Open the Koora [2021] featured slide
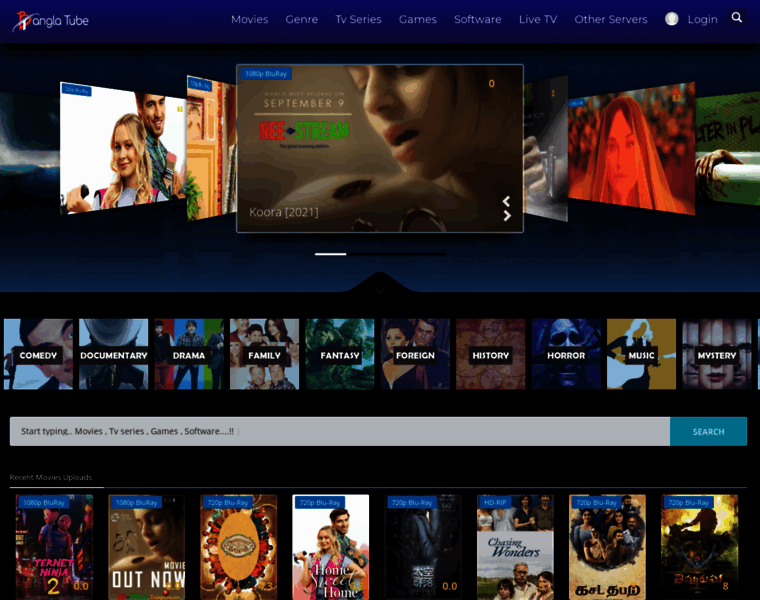The width and height of the screenshot is (760, 600). click(380, 148)
